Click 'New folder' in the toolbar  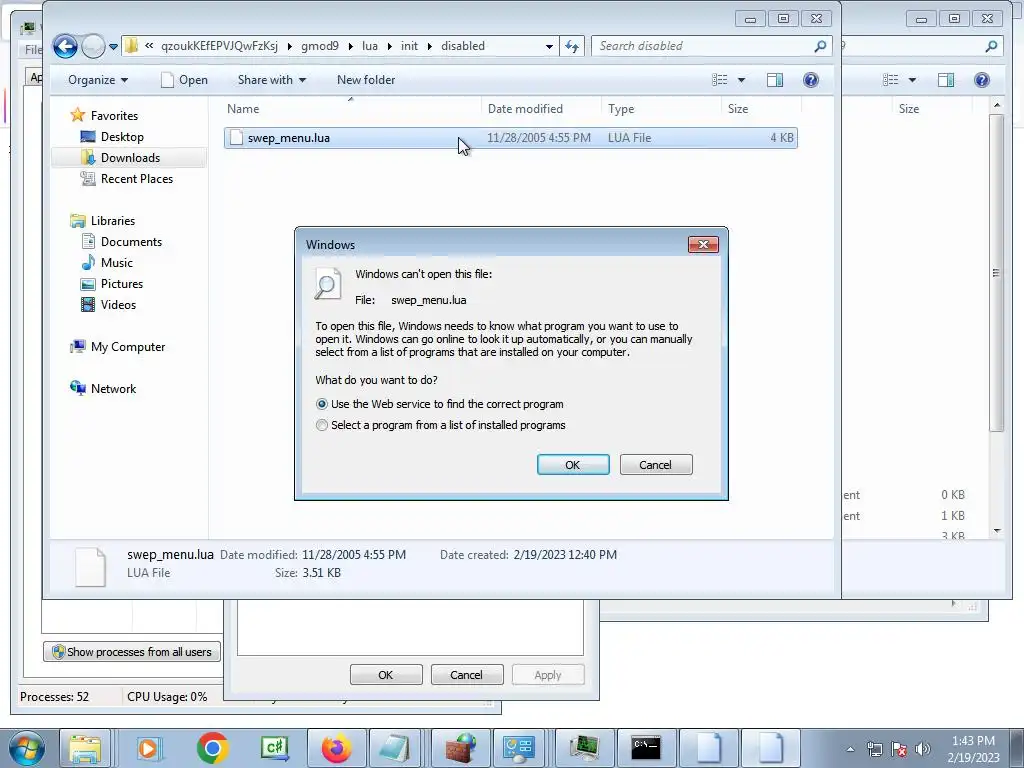(366, 80)
